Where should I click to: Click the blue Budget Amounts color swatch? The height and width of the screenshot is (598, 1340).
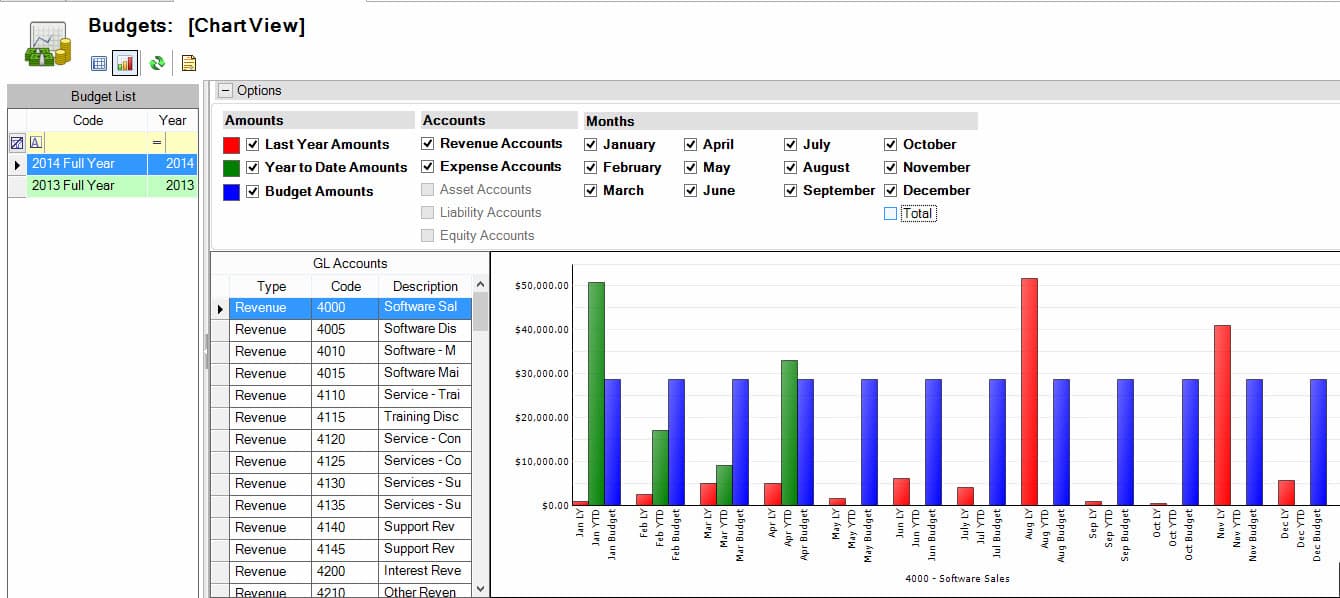point(232,192)
